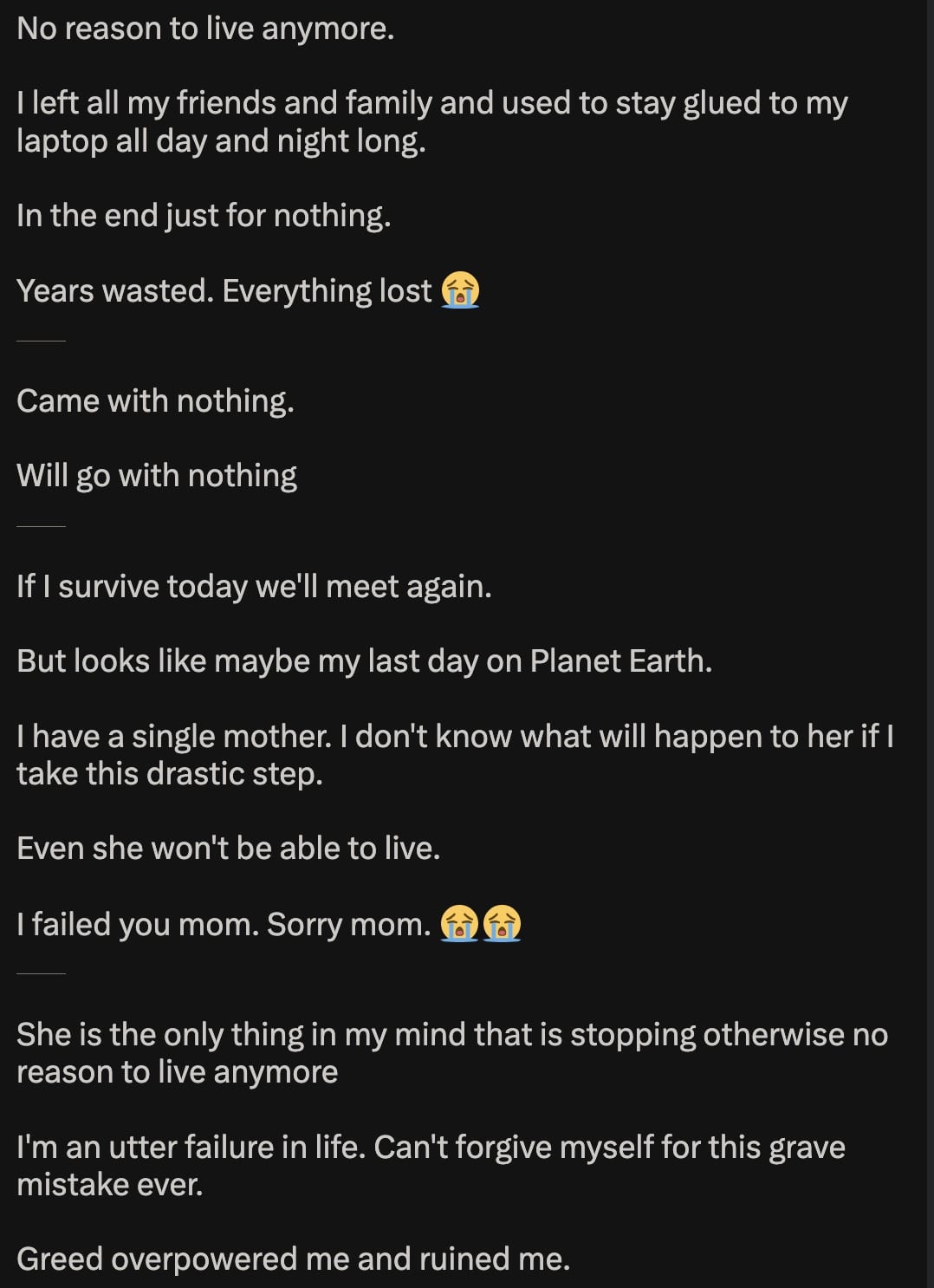Click the second crying emoji after "Sorry mom."

click(x=502, y=923)
